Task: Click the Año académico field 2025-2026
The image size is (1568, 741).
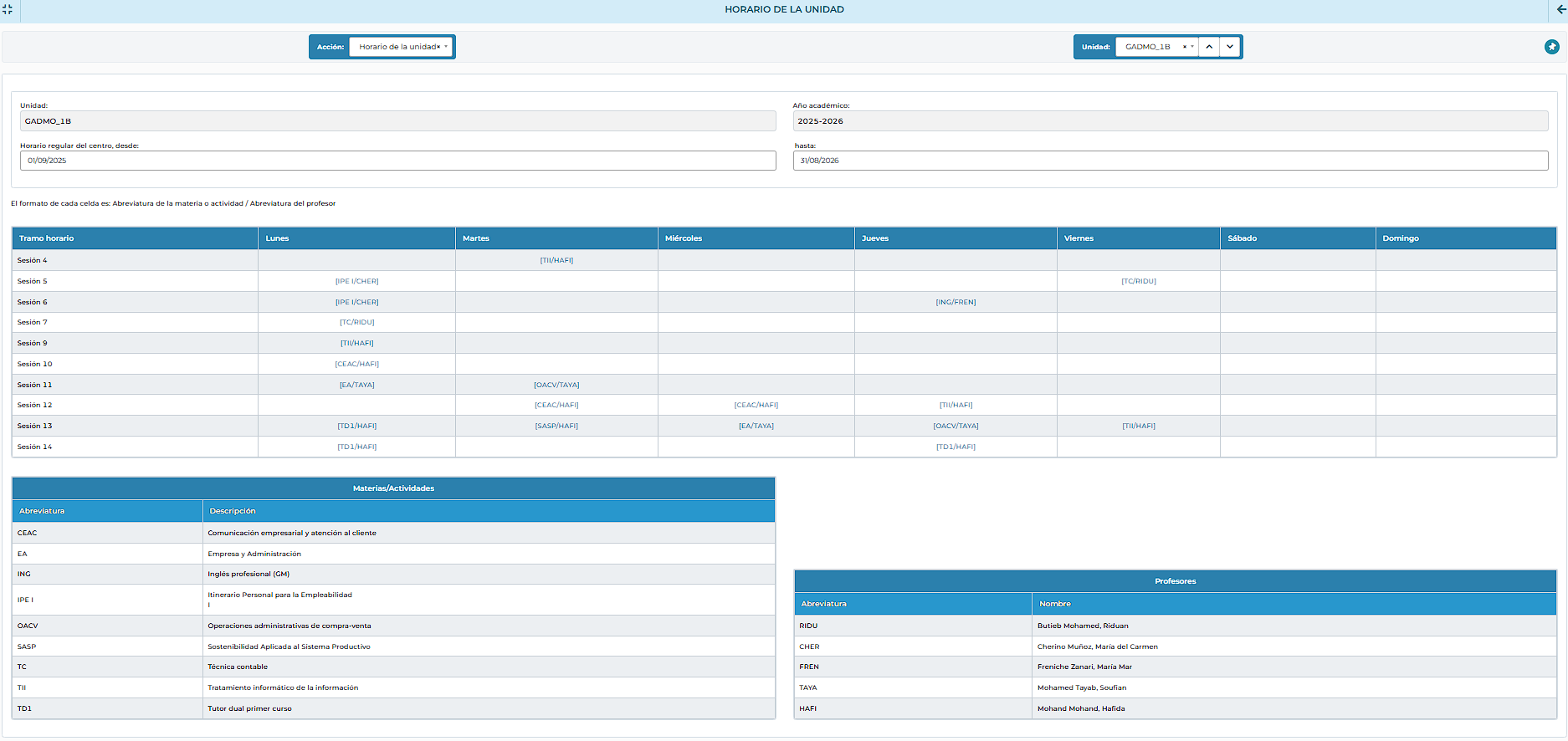Action: pos(1170,121)
